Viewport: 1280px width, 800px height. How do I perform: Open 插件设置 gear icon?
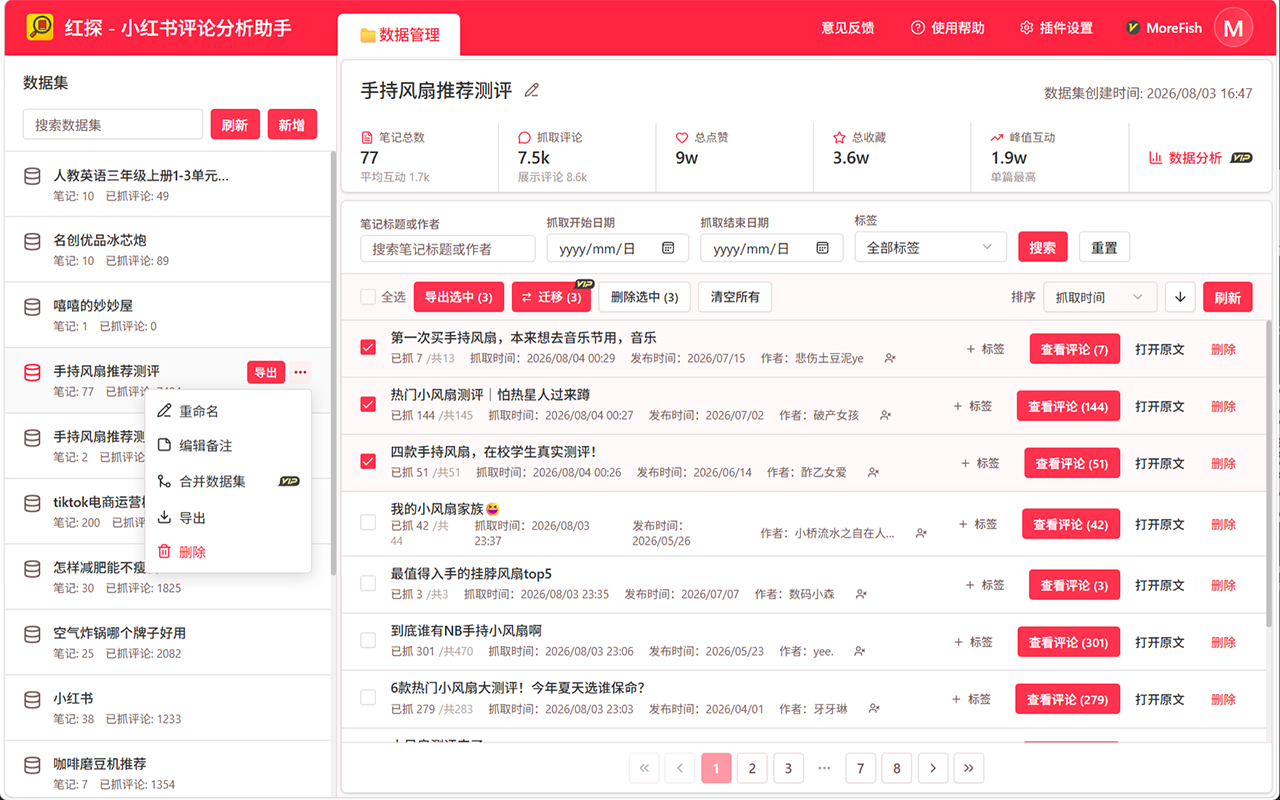[1026, 28]
